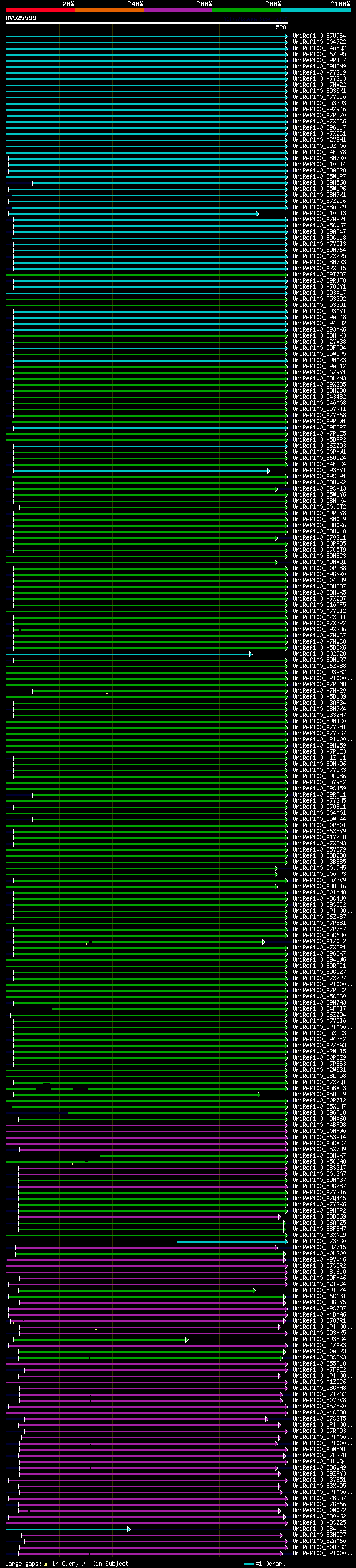Viewport: 356px width, 1568px height.
Task: Open the UniRef100_A3YE51 hit
Action: click(x=319, y=1480)
